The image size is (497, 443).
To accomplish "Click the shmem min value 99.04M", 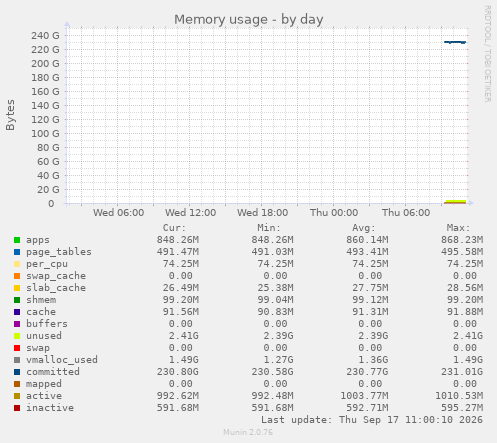I will coord(275,300).
